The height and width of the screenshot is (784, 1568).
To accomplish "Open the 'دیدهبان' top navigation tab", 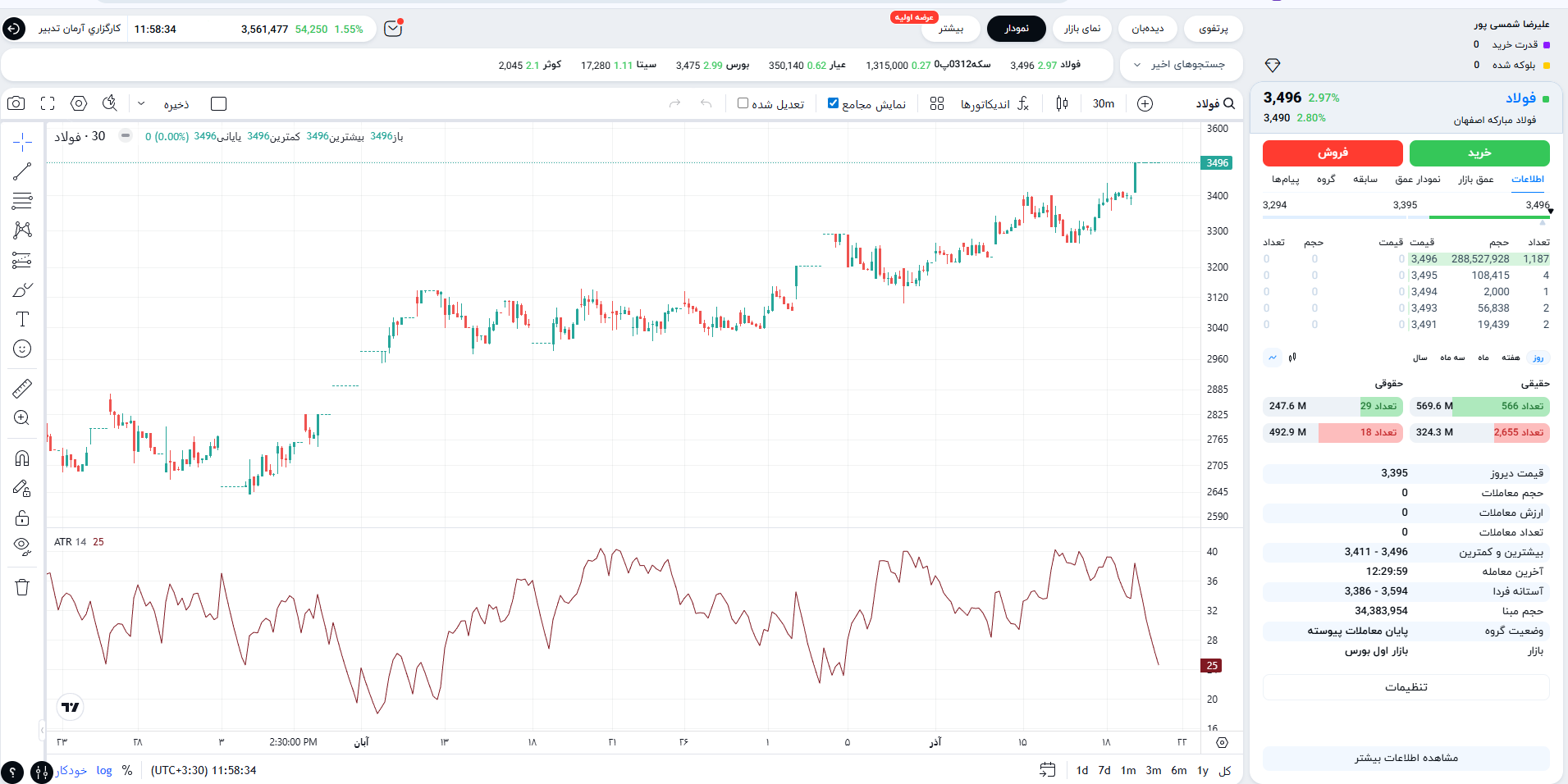I will tap(1147, 29).
